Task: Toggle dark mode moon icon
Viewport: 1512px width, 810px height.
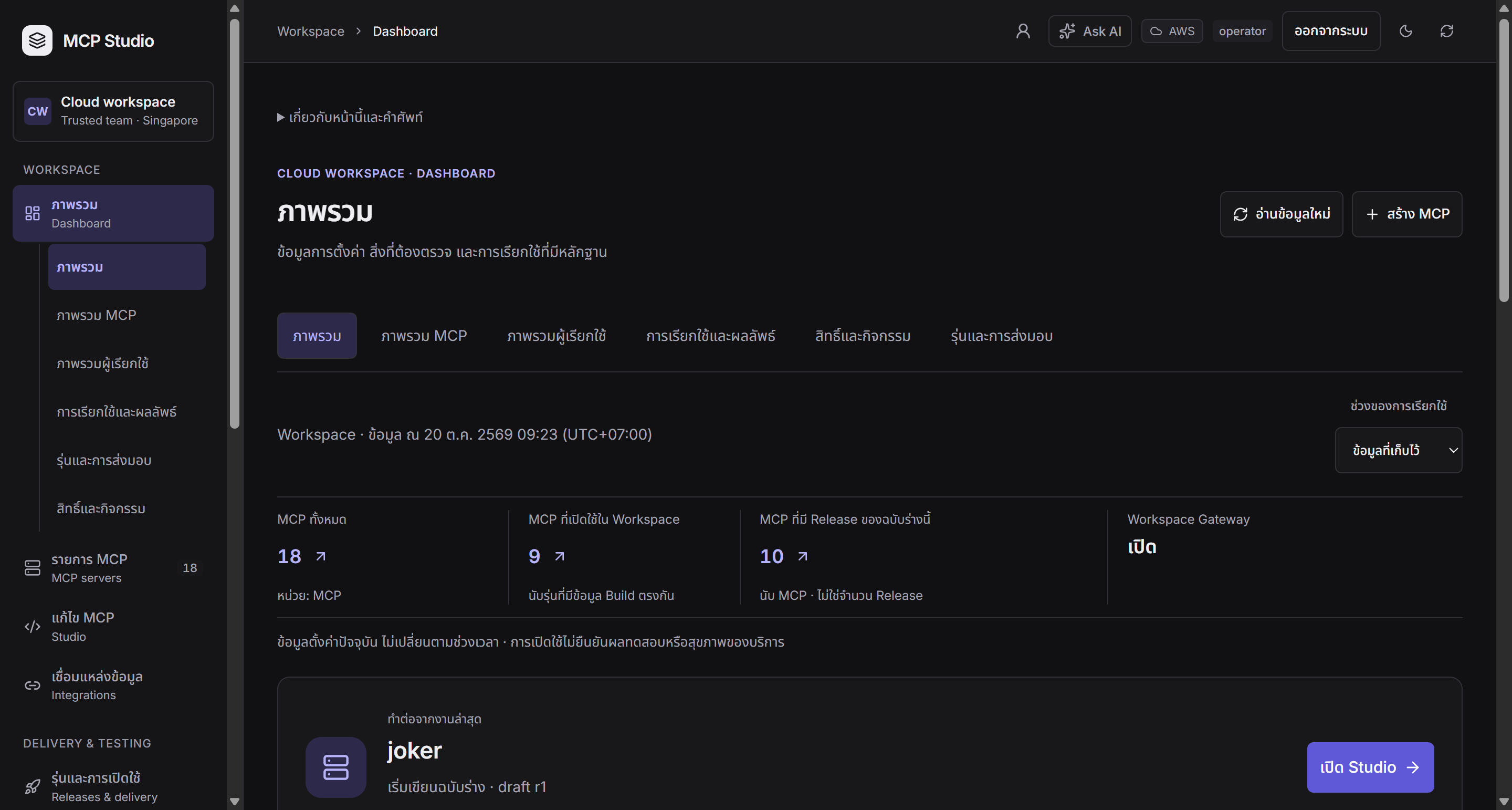Action: click(1405, 31)
